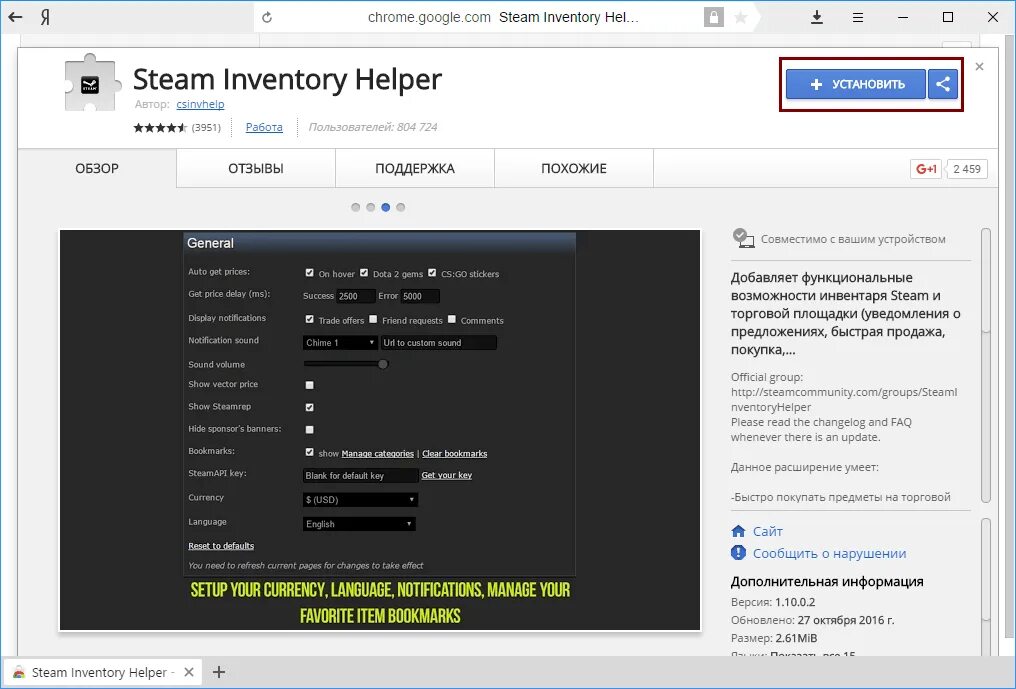Click Get your key link

(446, 475)
